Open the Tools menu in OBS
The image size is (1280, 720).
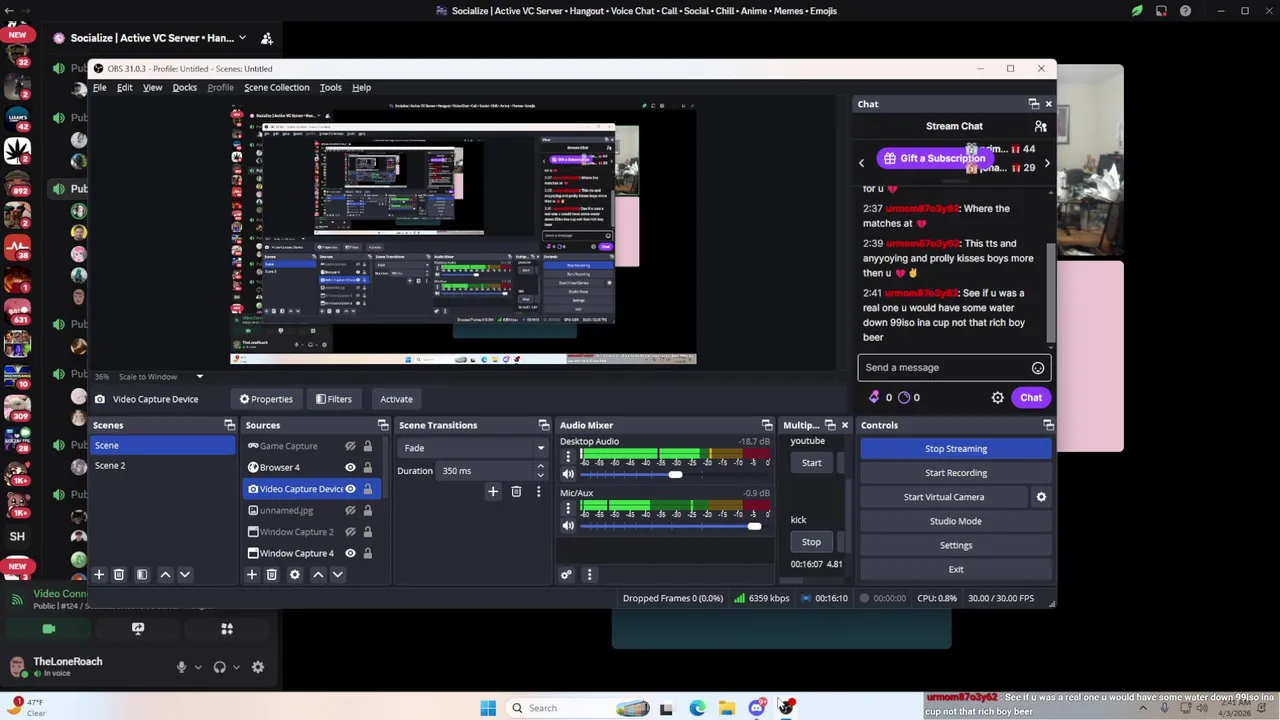tap(330, 88)
